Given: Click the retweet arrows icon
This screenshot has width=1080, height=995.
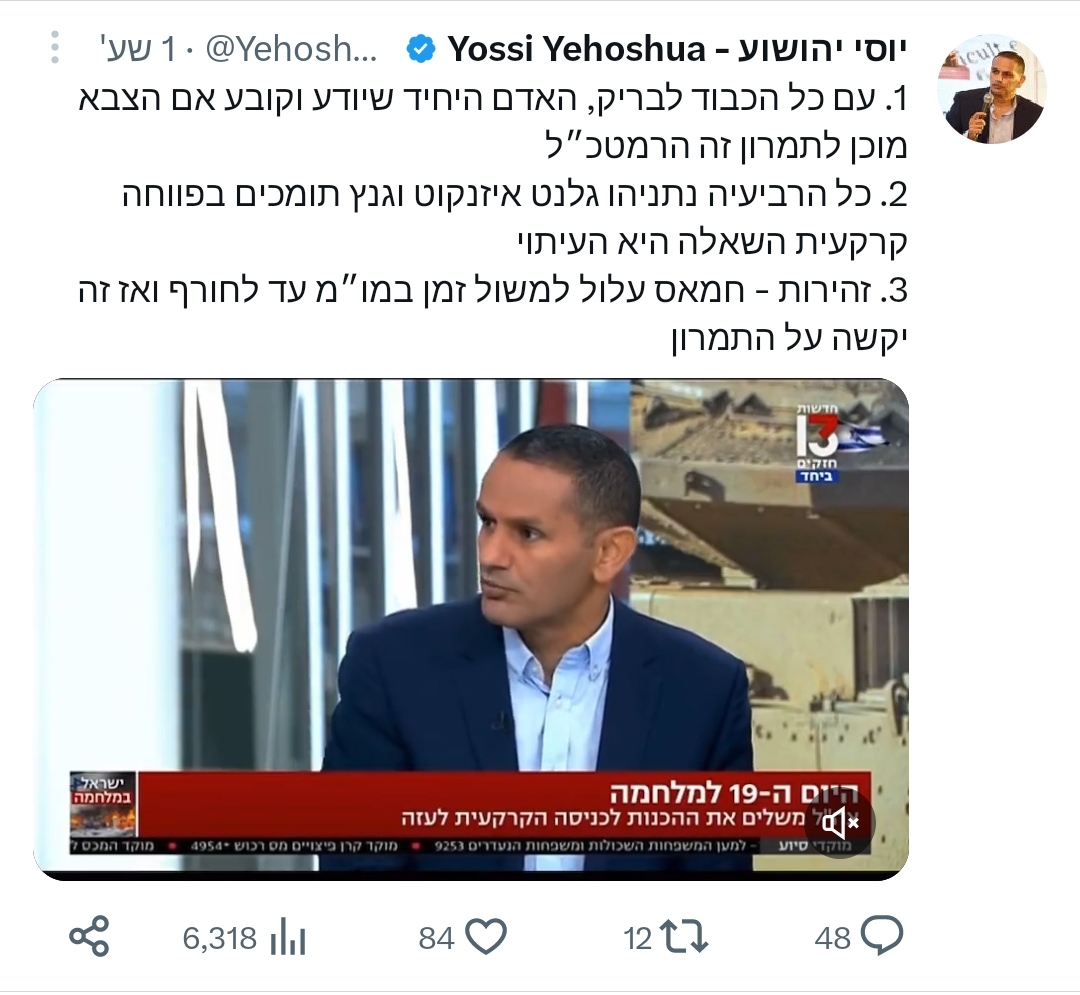Looking at the screenshot, I should tap(684, 937).
